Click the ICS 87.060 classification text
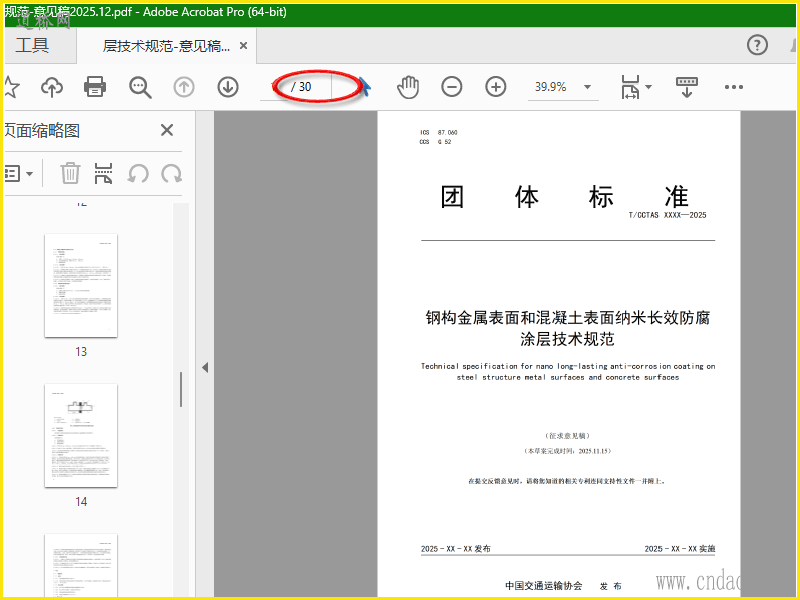The image size is (800, 600). pyautogui.click(x=439, y=132)
